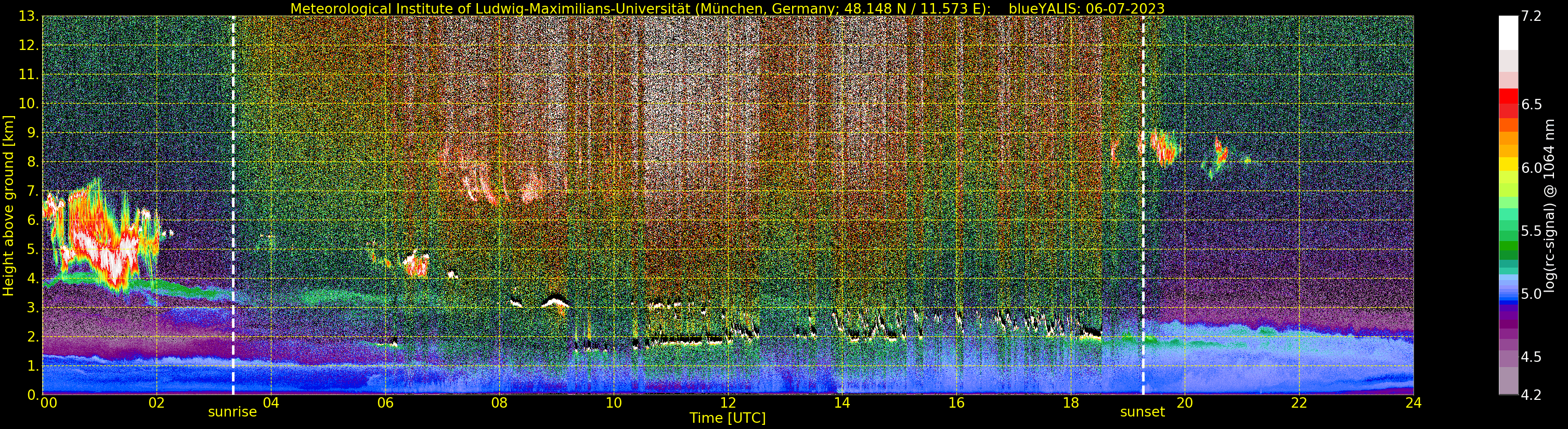Click the '14' time tick label
This screenshot has width=1568, height=429.
843,403
